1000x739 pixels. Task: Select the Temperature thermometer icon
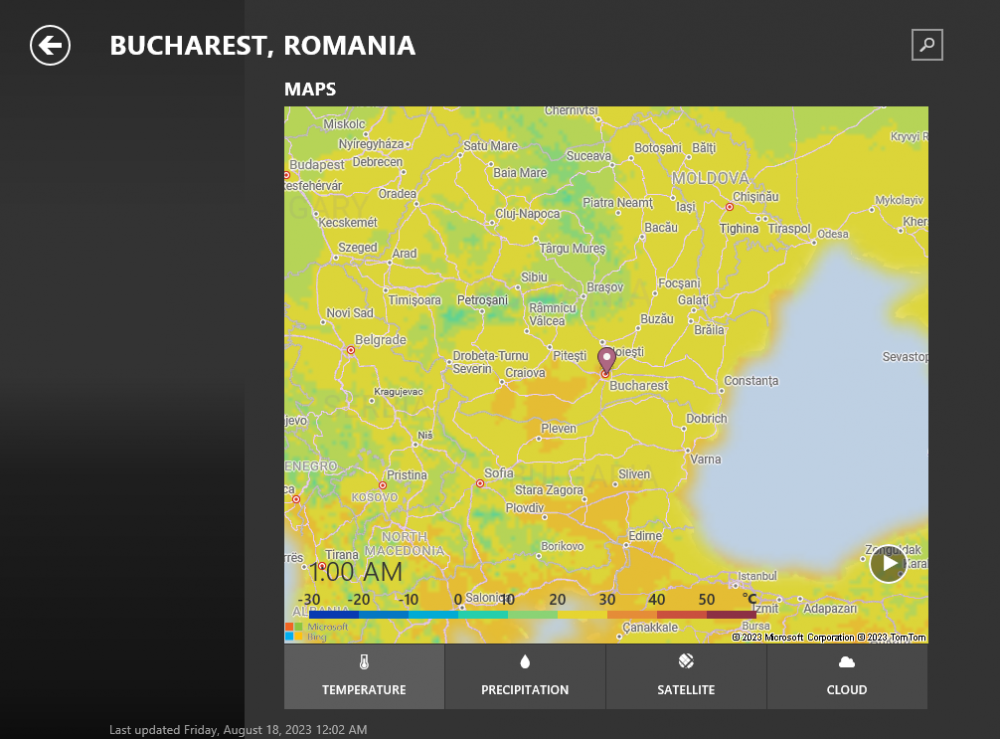[364, 660]
